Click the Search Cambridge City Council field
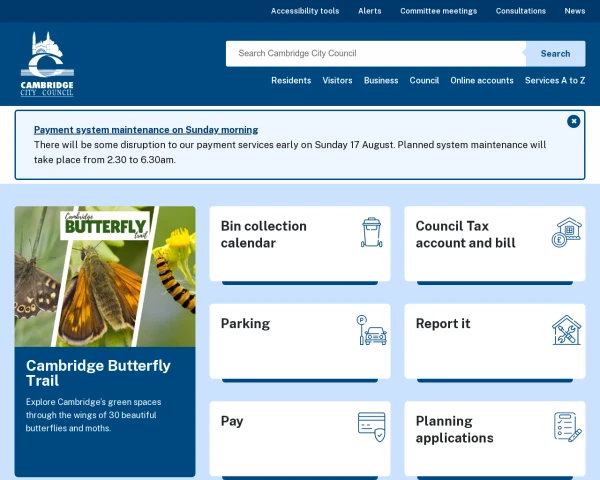Image resolution: width=600 pixels, height=480 pixels. (x=376, y=54)
